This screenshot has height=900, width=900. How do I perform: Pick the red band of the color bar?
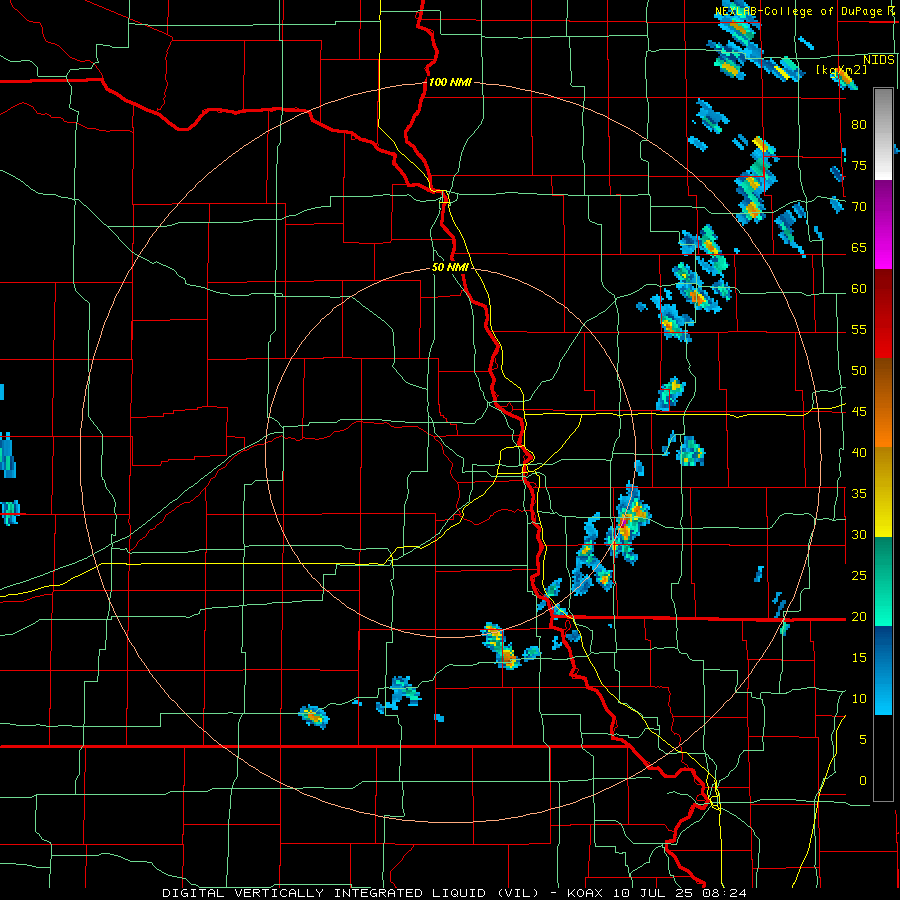click(883, 314)
